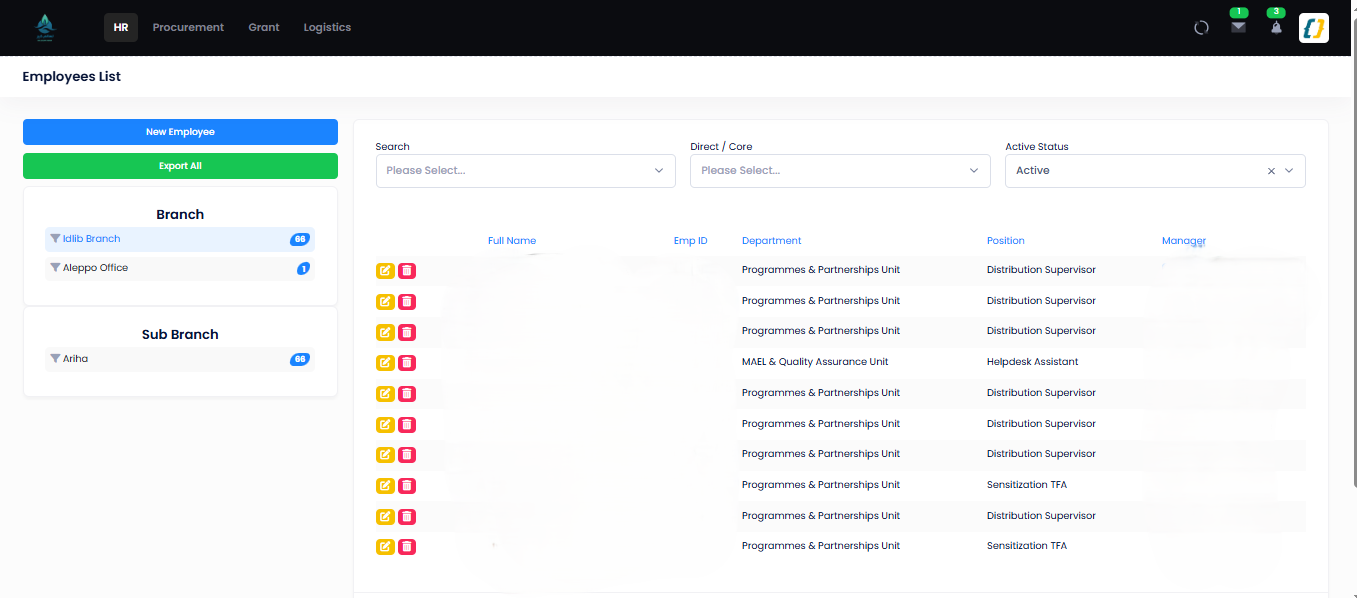Viewport: 1357px width, 598px height.
Task: Open the Search select dropdown
Action: (526, 171)
